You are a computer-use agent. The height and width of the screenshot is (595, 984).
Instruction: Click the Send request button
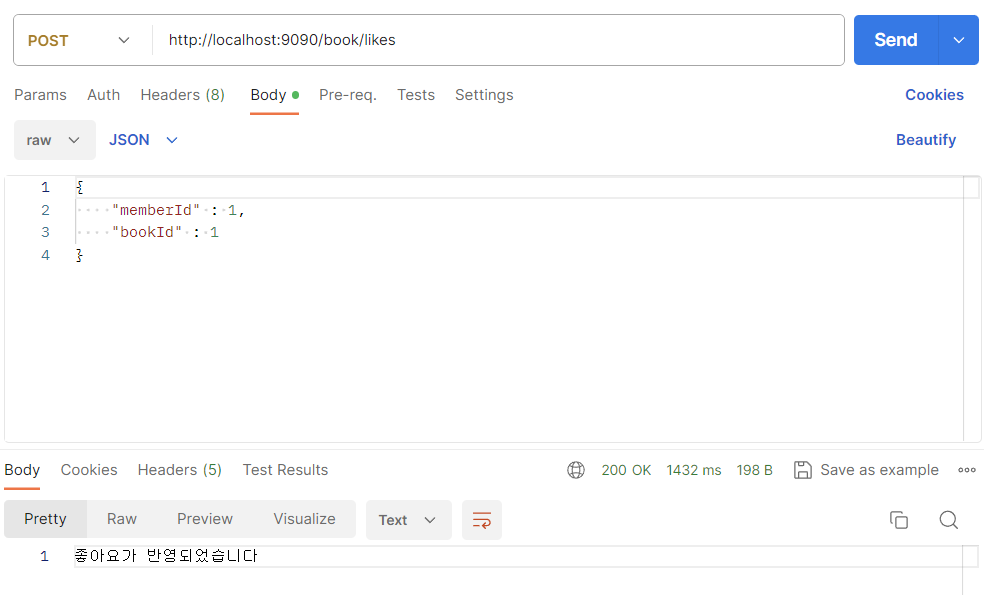click(896, 40)
